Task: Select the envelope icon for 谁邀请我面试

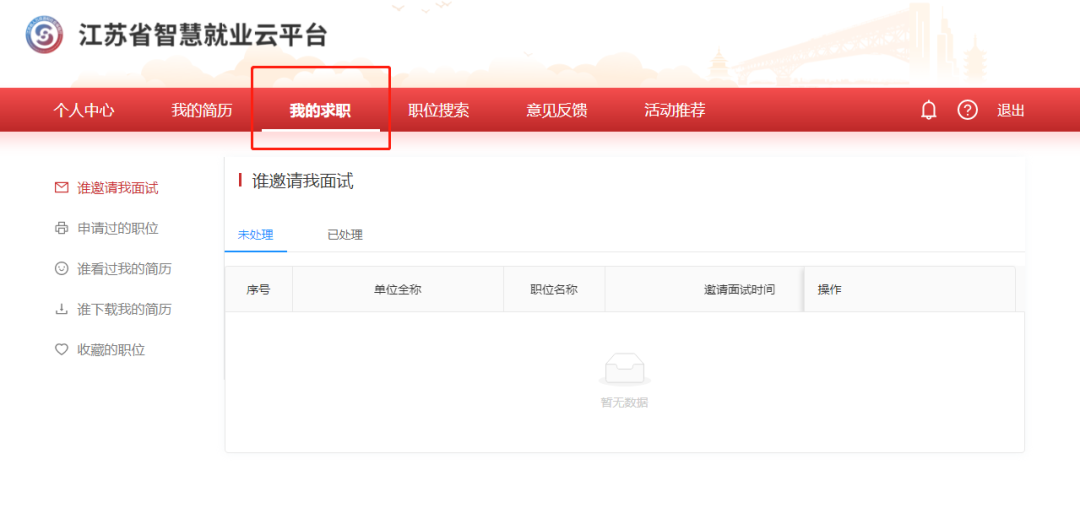Action: pos(61,188)
